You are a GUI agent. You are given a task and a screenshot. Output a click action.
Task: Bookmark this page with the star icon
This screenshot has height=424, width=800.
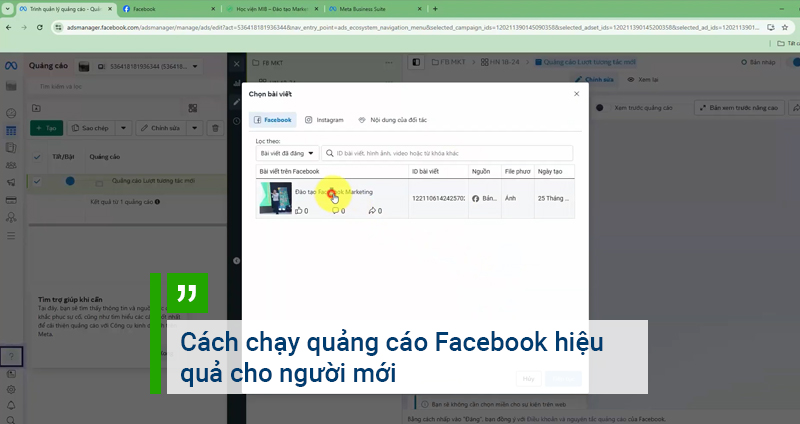(785, 28)
